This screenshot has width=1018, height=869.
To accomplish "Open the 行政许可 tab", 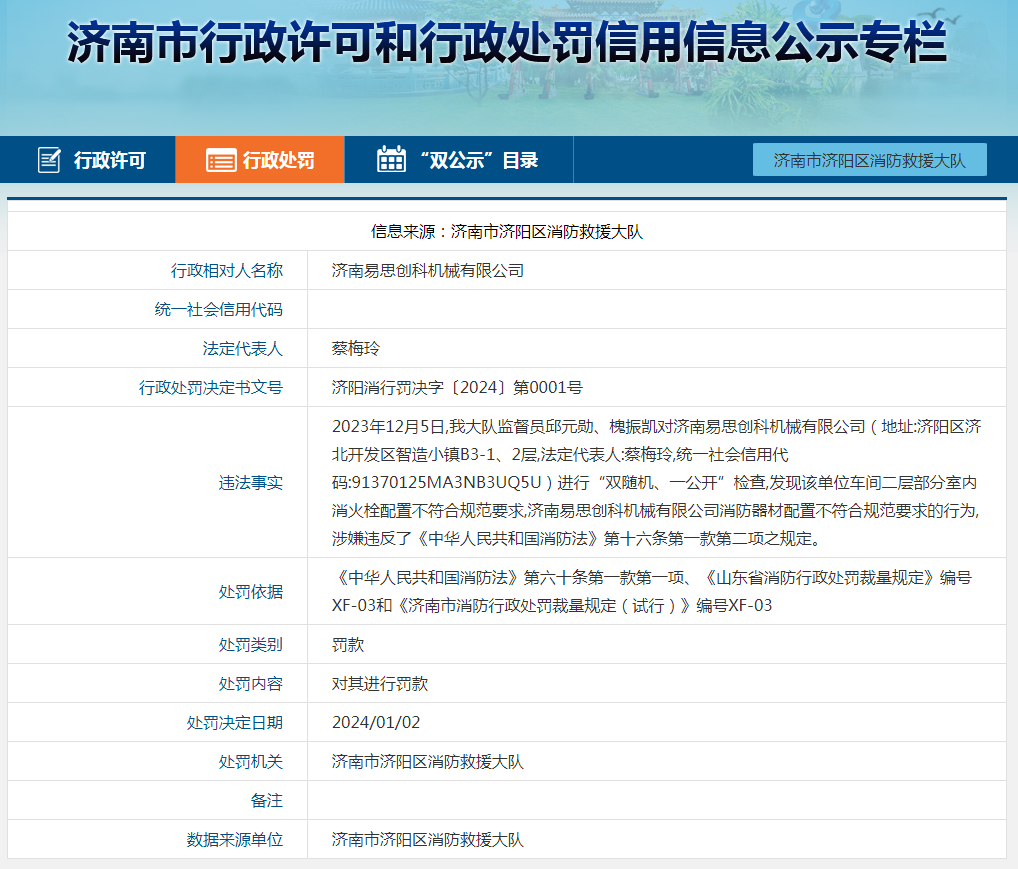I will [88, 160].
